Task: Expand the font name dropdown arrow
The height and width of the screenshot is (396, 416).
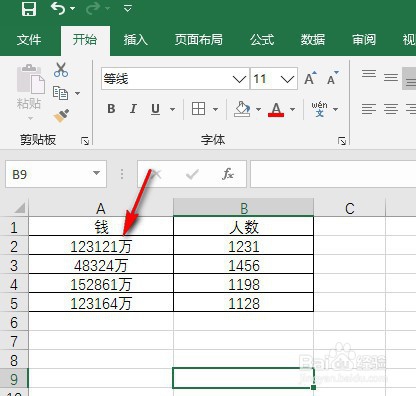Action: click(x=239, y=79)
